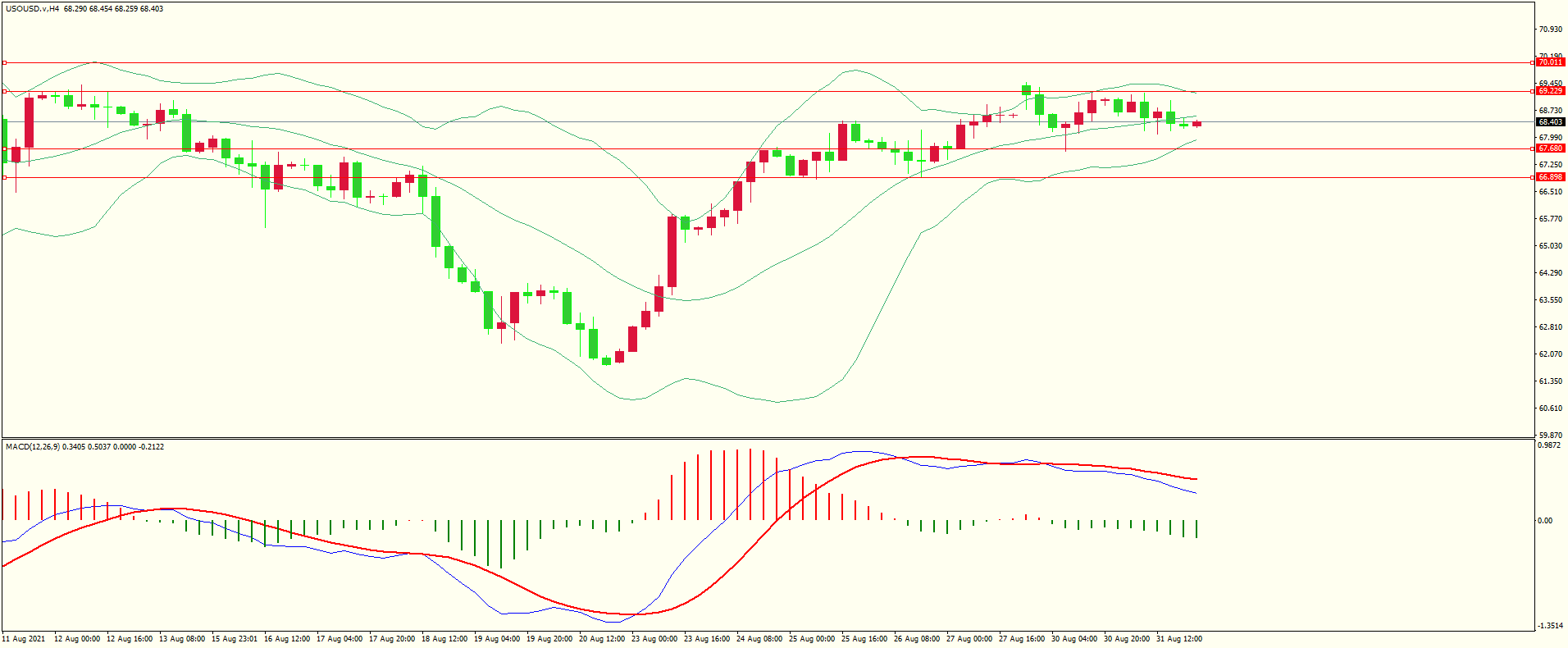Screen dimensions: 1568x648
Task: Click the 17 Aug 20:00 time label
Action: pos(392,639)
